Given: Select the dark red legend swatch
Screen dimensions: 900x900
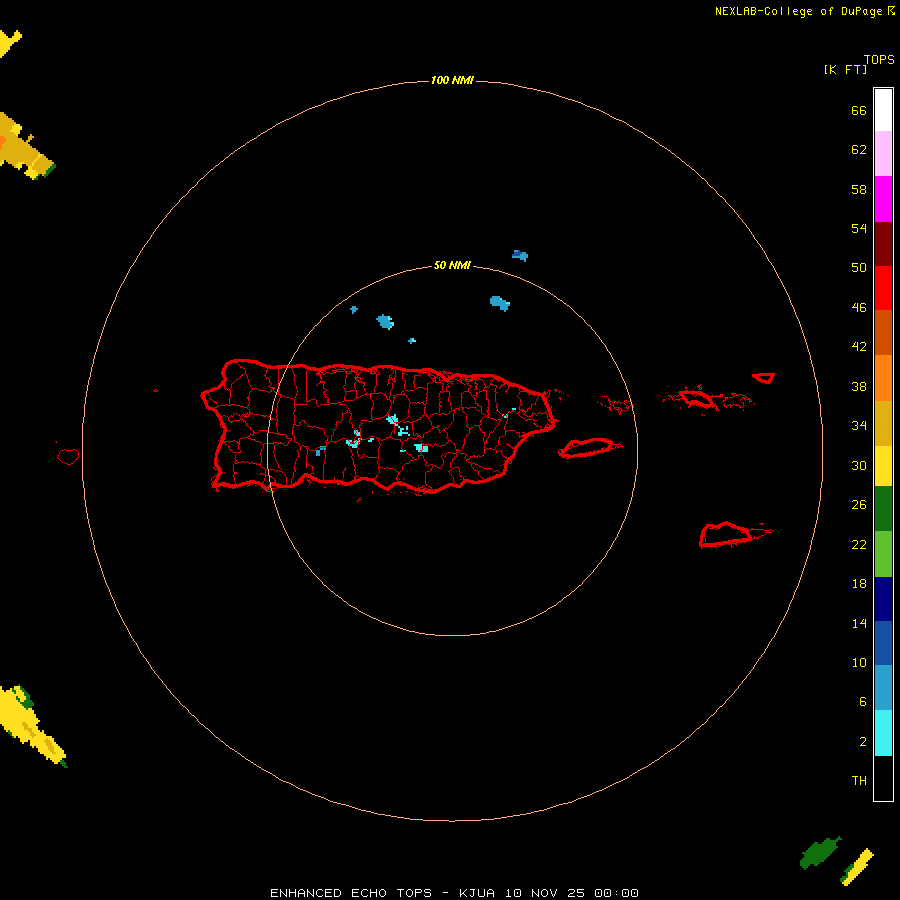Looking at the screenshot, I should tap(883, 244).
